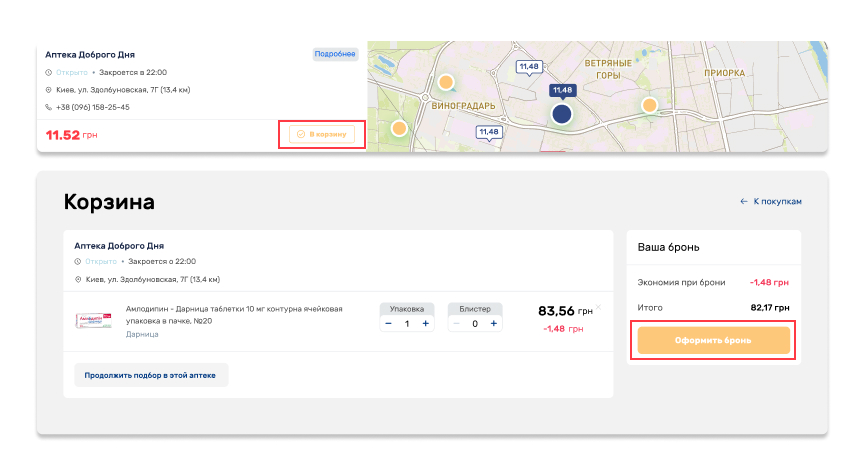
Task: Open the Подробнее details badge
Action: [335, 54]
